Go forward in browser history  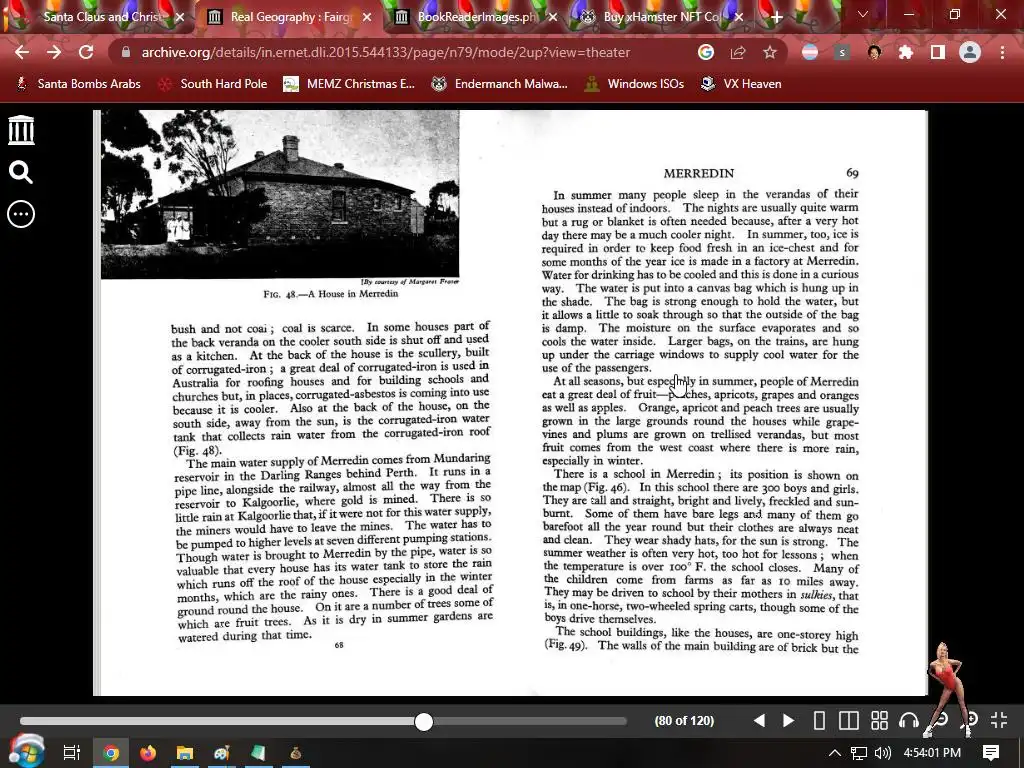pyautogui.click(x=54, y=52)
